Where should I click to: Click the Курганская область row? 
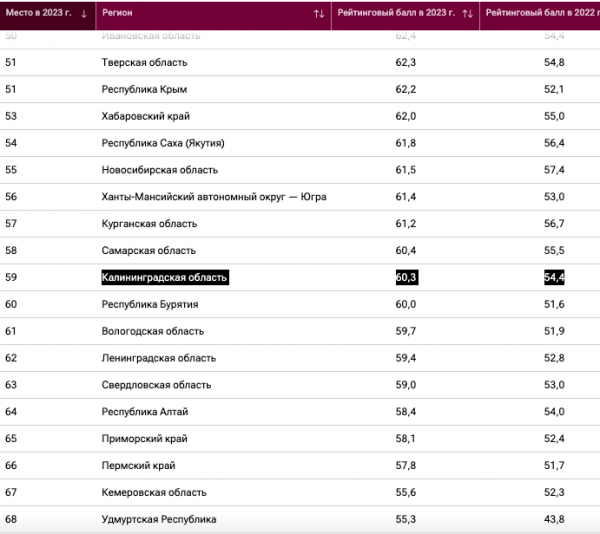[x=300, y=223]
